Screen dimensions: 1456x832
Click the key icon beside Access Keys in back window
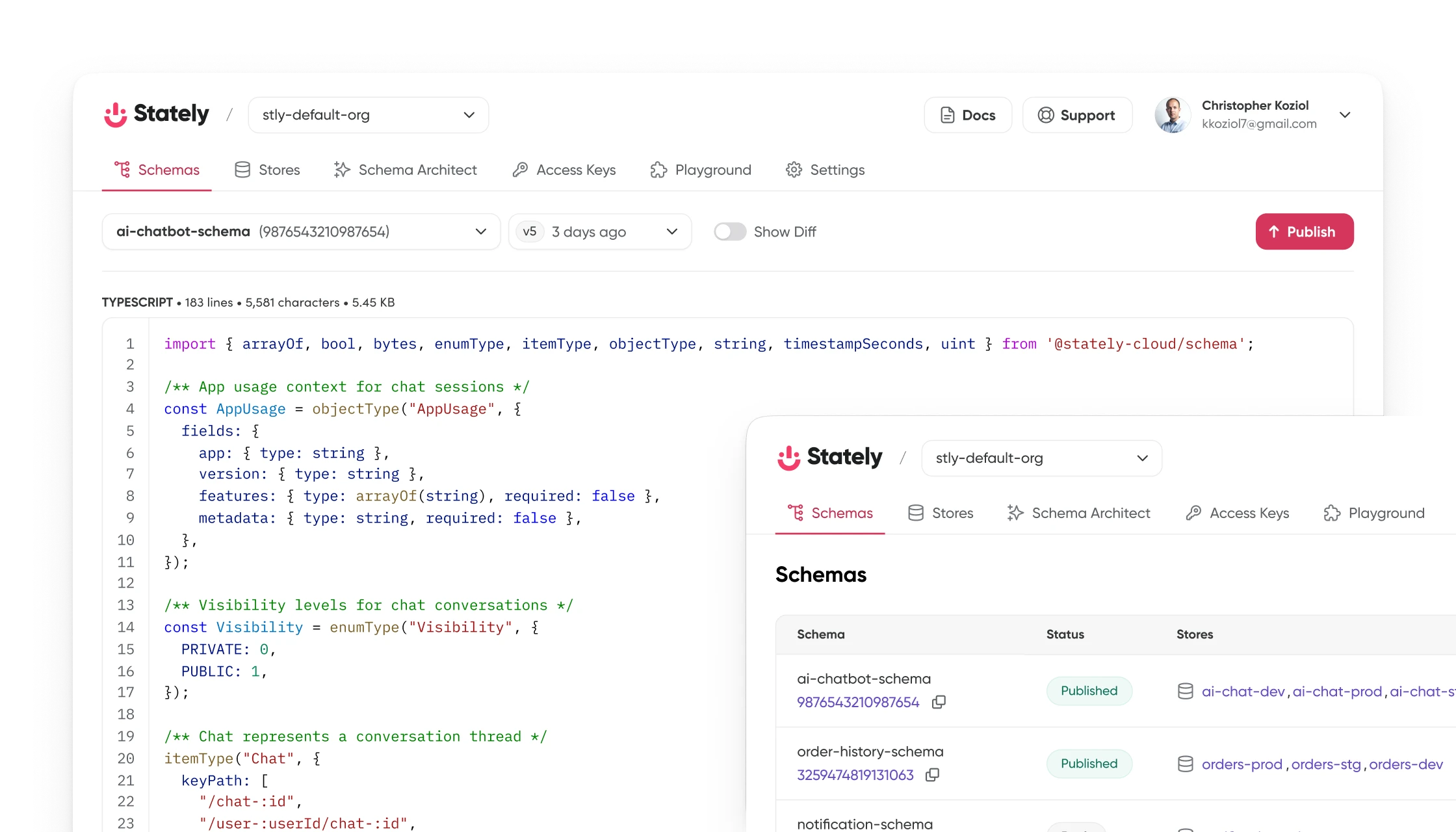click(x=520, y=170)
